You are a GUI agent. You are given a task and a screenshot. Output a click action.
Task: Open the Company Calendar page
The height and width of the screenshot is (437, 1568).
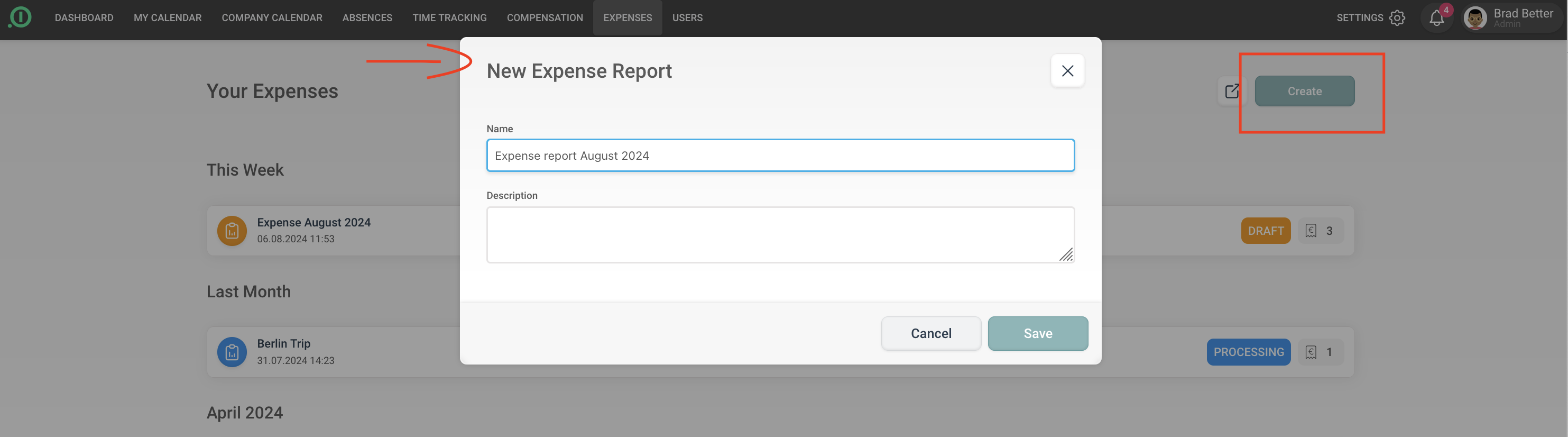(272, 17)
